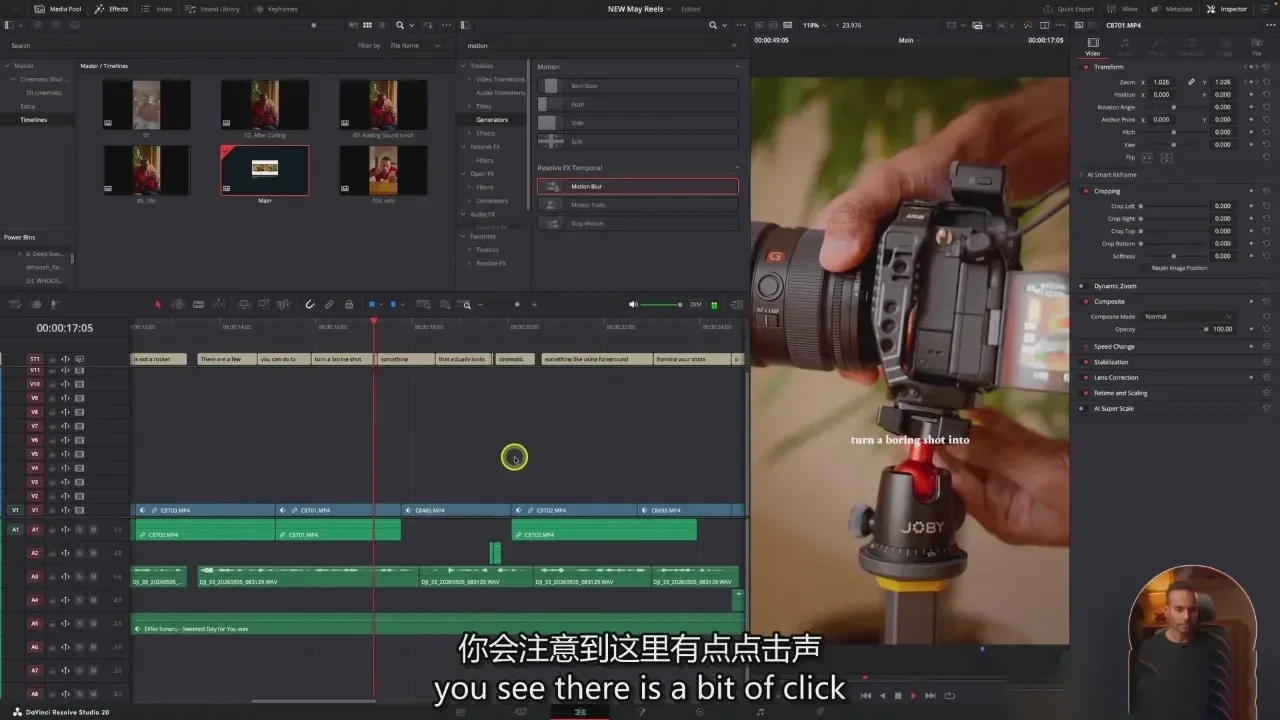Click the media pool search magnifier icon

[400, 25]
